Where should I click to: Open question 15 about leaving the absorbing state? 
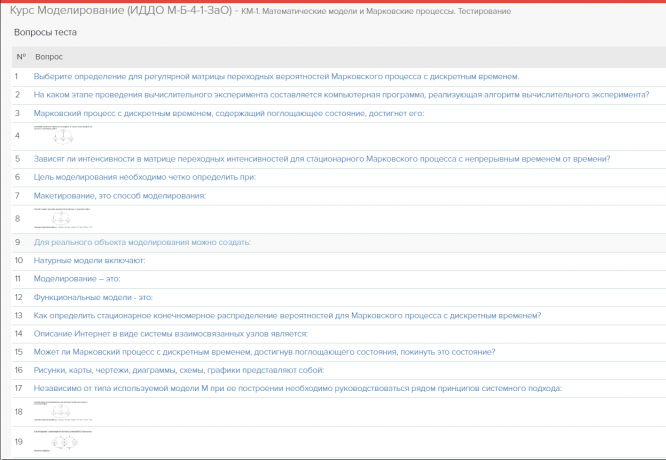coord(264,352)
